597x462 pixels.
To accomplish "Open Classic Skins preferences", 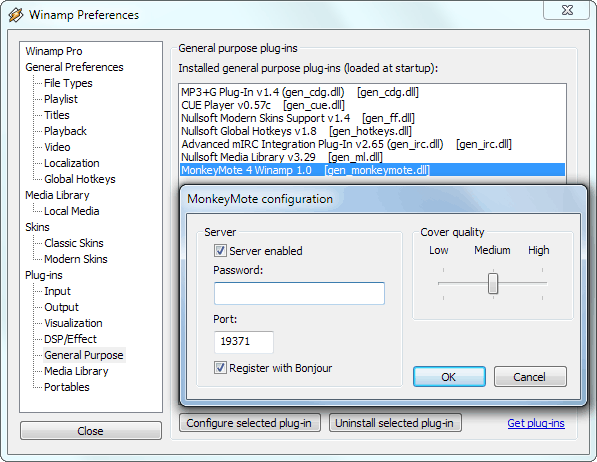I will tap(74, 243).
